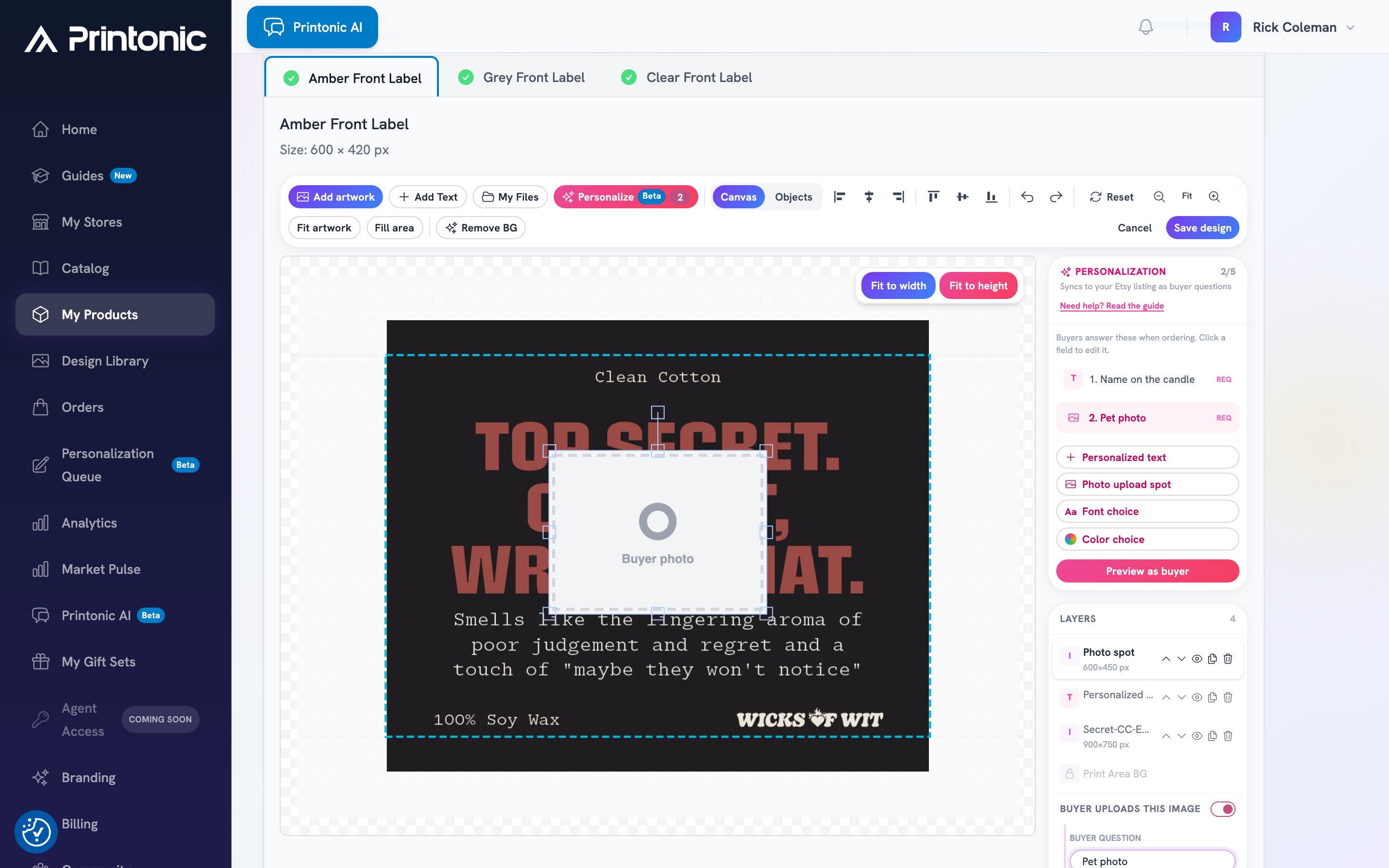Go to Home in sidebar
The width and height of the screenshot is (1389, 868).
coord(115,130)
